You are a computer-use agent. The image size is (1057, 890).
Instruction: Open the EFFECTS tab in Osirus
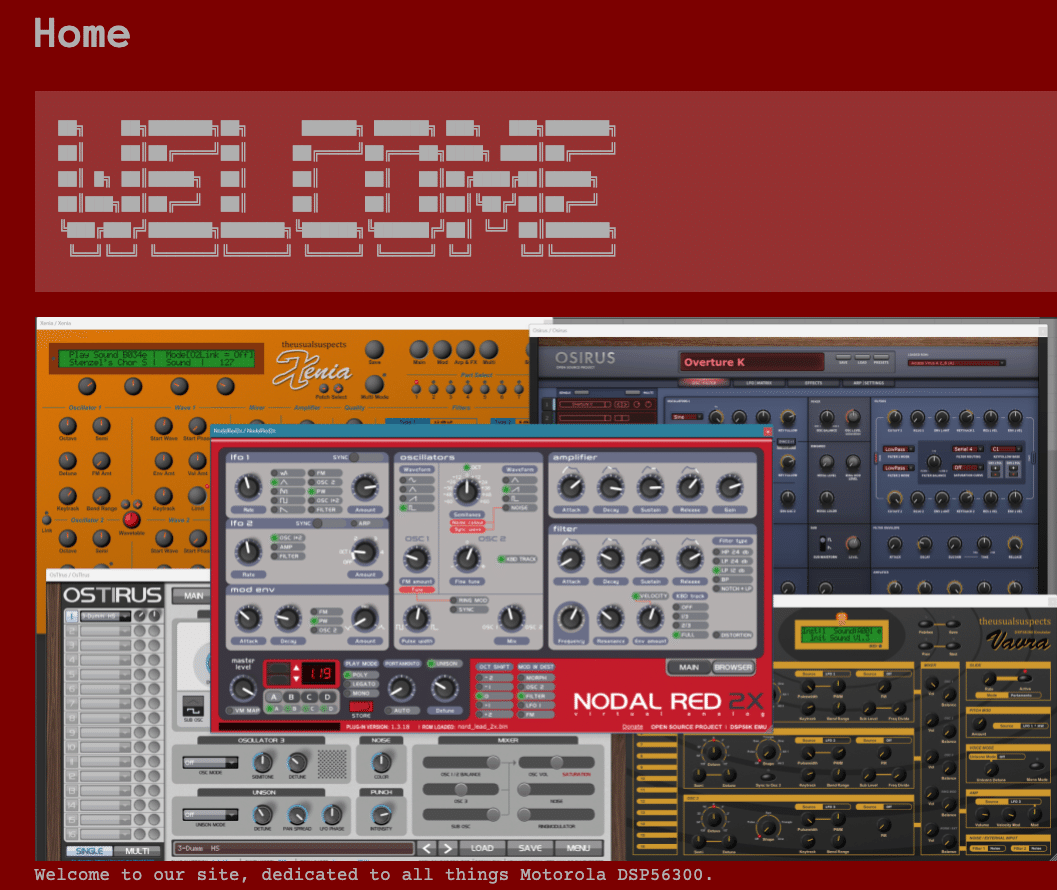814,383
